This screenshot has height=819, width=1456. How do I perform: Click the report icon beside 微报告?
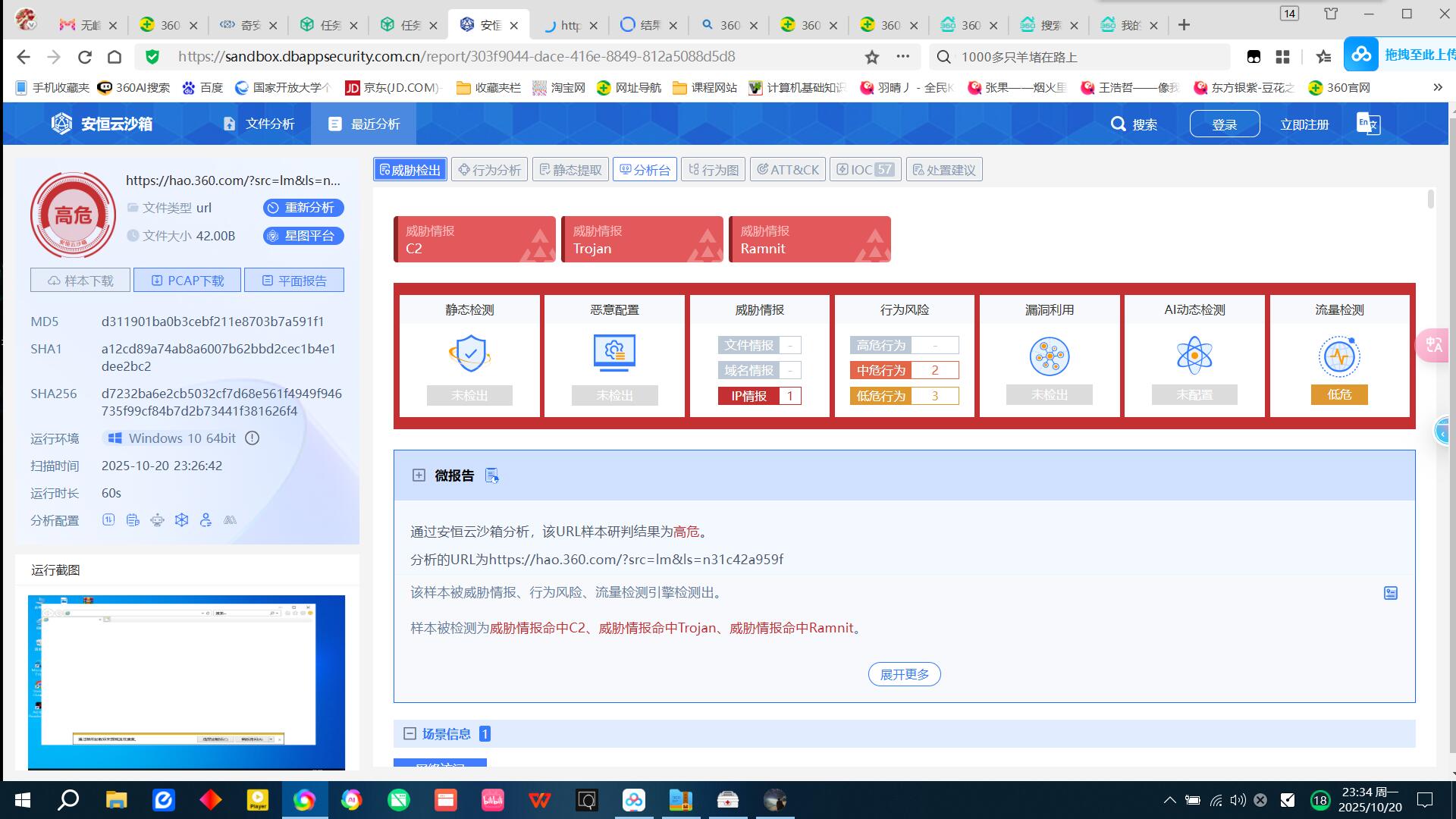pos(491,475)
